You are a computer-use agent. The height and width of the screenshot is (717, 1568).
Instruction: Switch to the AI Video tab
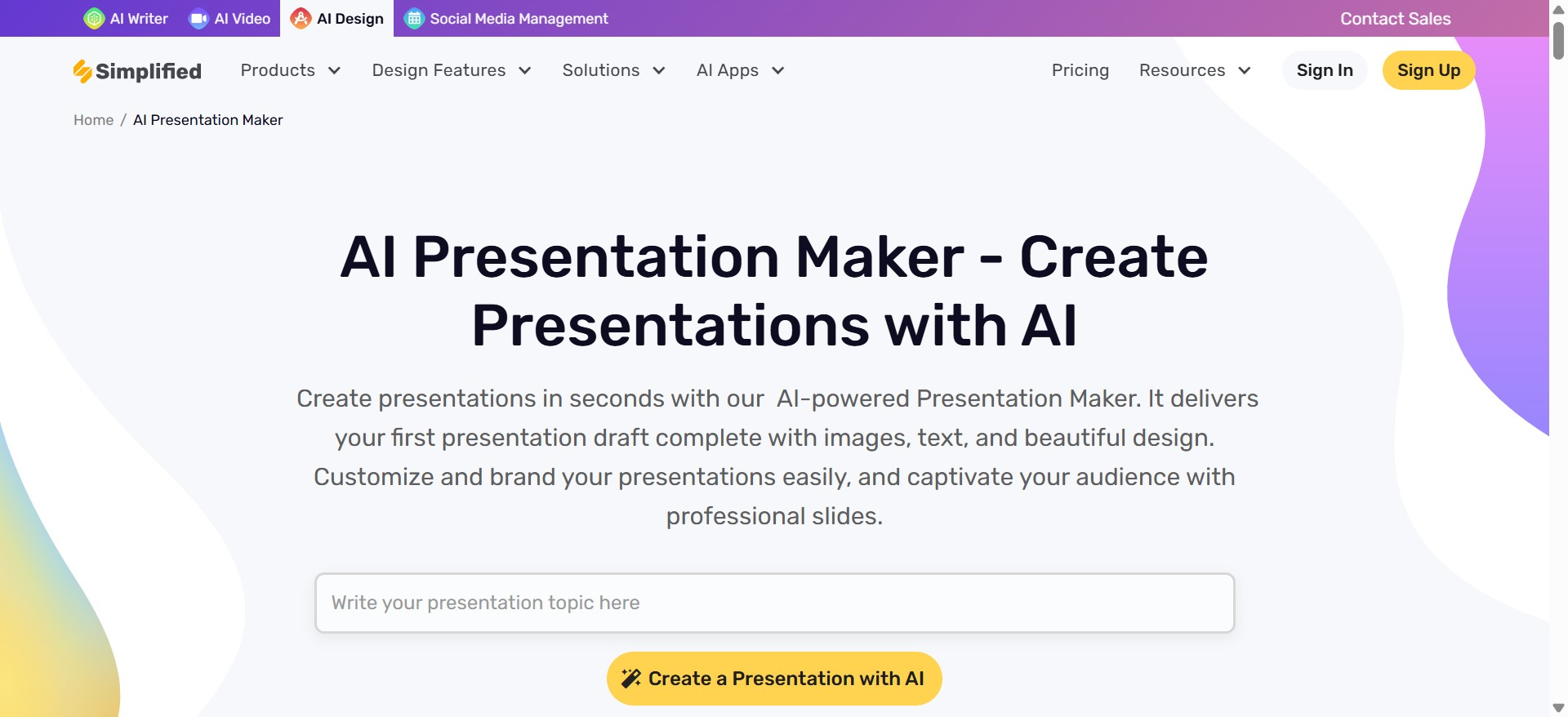230,19
